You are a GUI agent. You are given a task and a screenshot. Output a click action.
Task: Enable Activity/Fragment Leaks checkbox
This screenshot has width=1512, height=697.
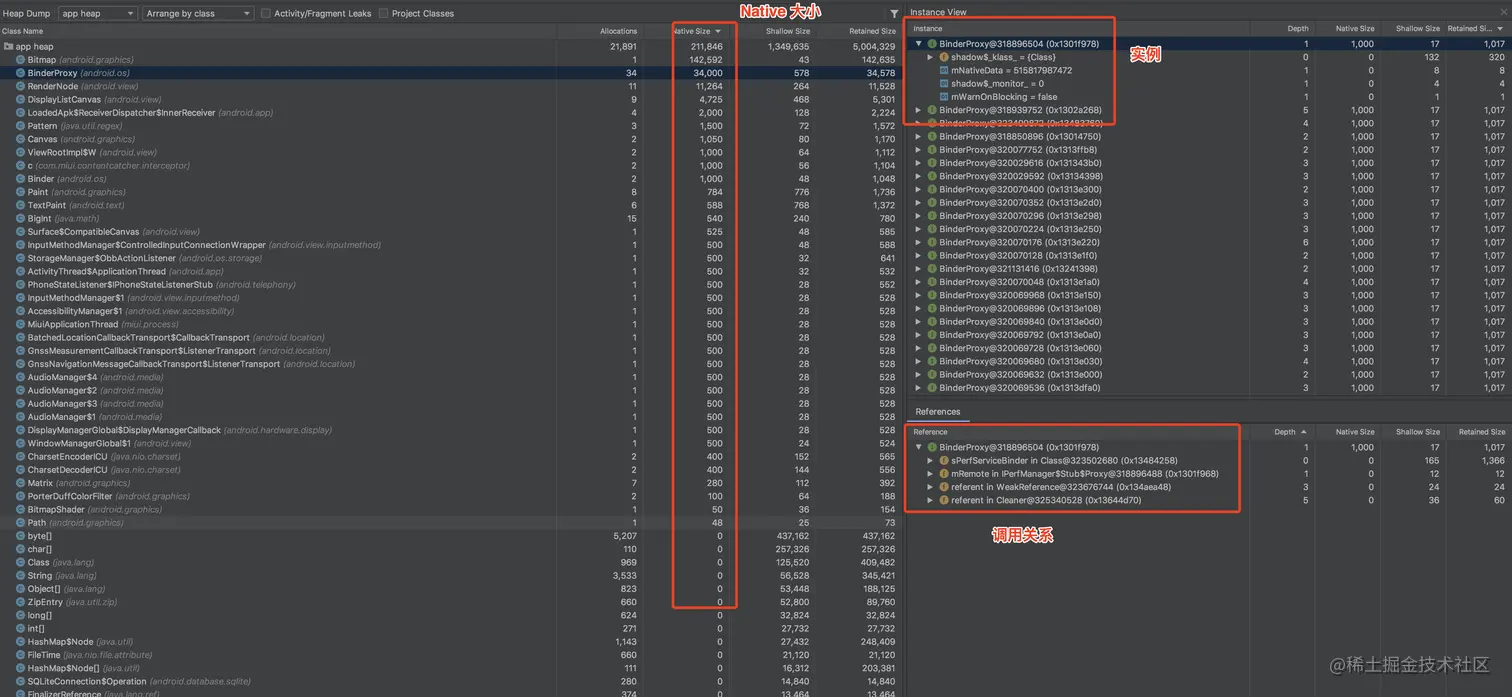pyautogui.click(x=265, y=14)
